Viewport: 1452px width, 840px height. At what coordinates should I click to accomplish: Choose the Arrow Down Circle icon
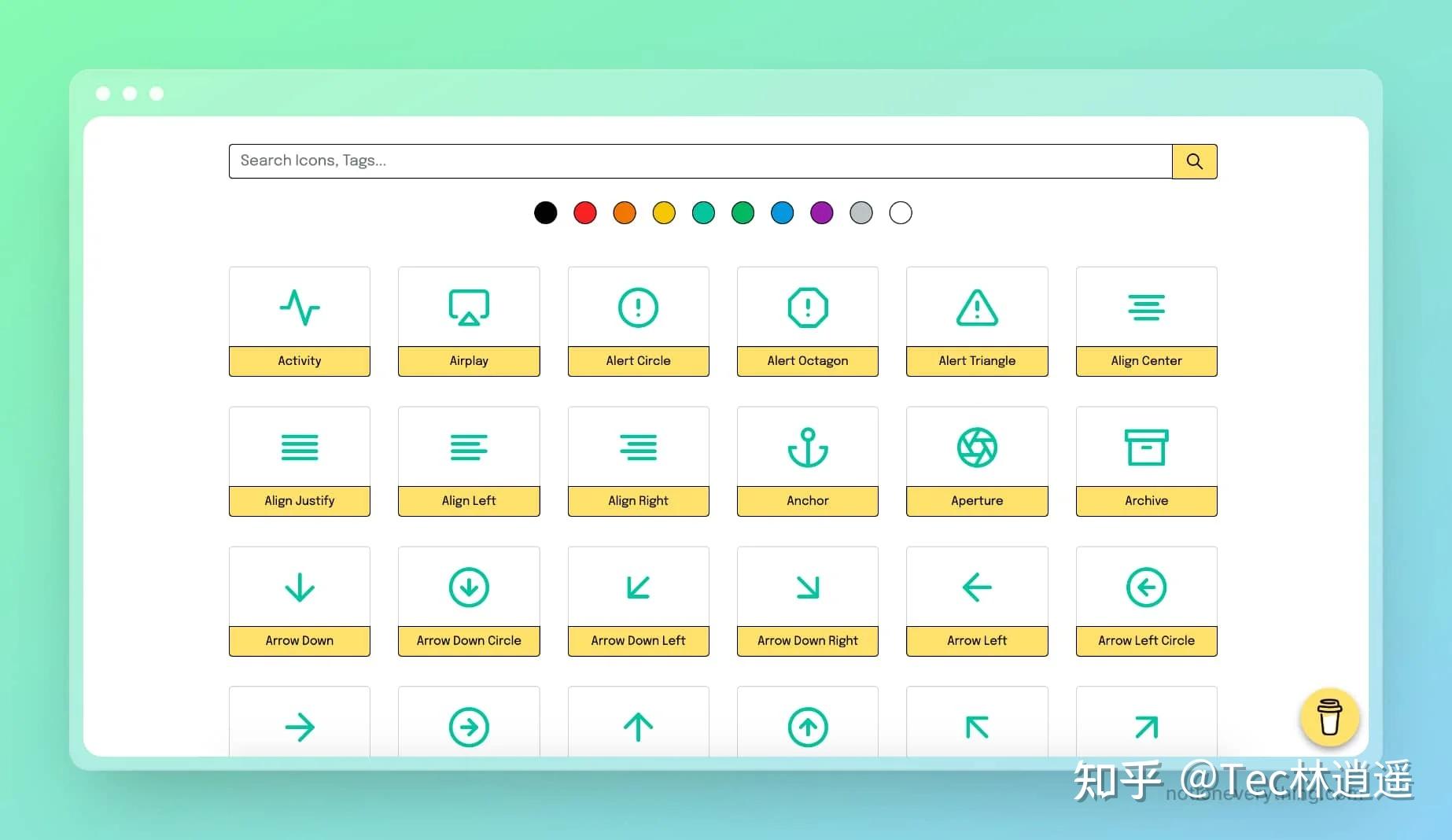point(469,587)
